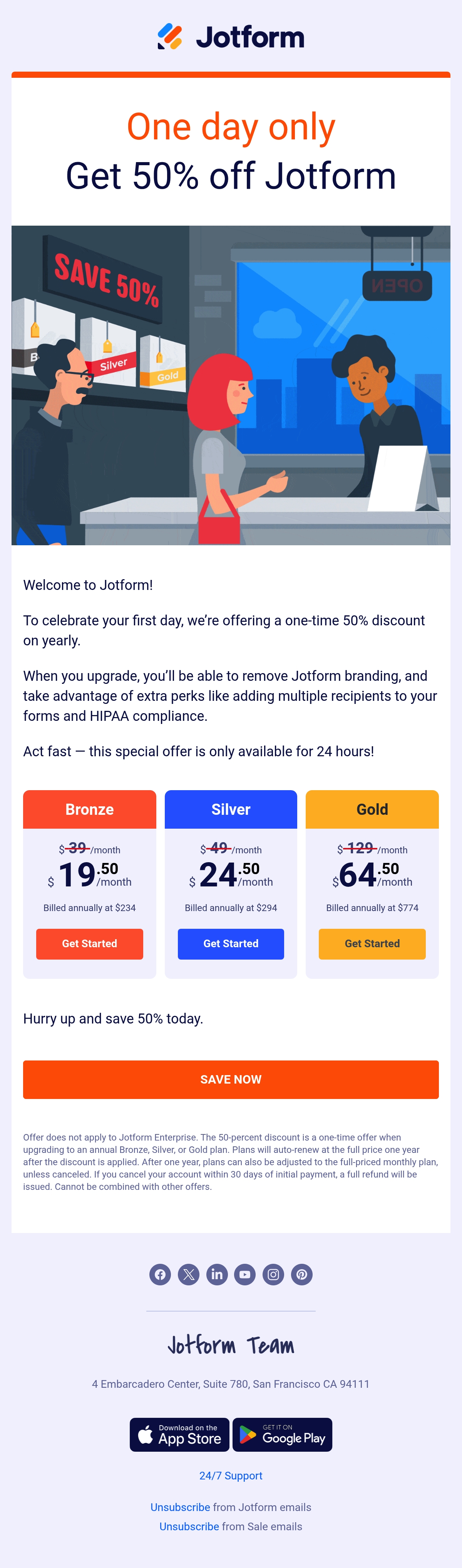
Task: Open the 24/7 Support link
Action: [x=231, y=1476]
